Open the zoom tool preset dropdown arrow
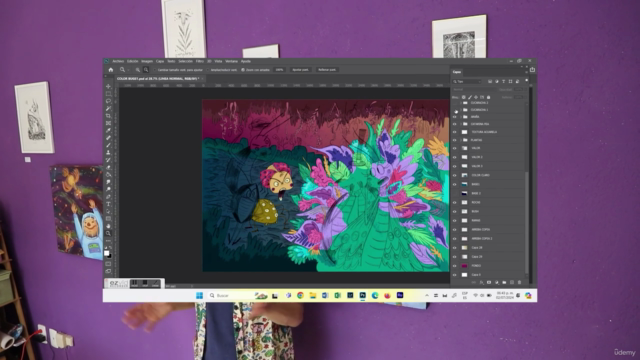 click(128, 70)
